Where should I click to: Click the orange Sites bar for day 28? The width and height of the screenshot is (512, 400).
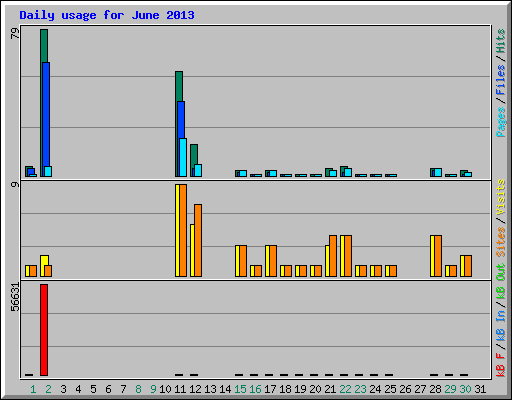(438, 256)
